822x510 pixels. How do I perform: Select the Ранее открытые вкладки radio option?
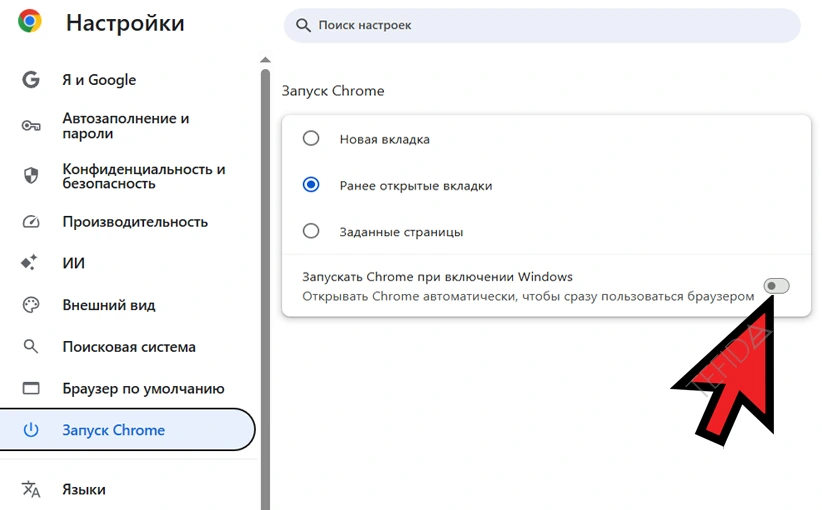click(311, 185)
